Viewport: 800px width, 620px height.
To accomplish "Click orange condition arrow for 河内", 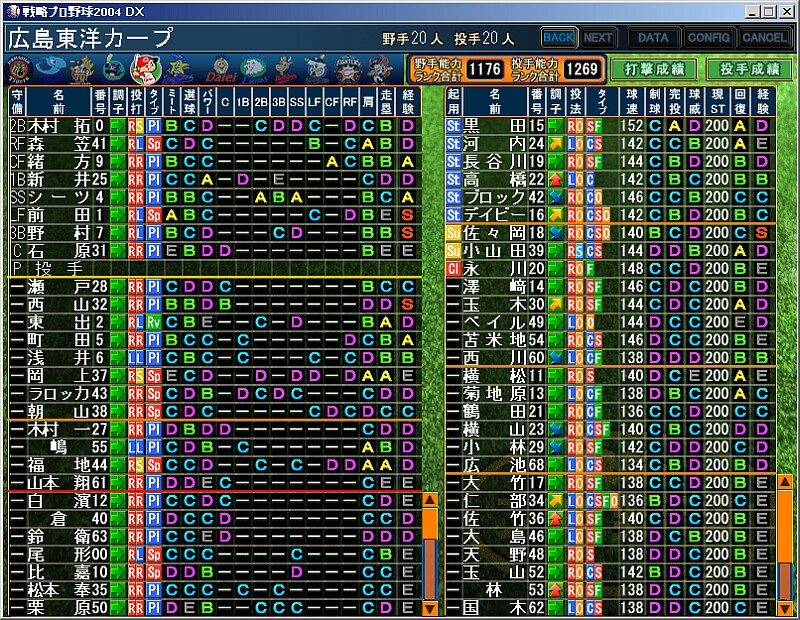I will click(556, 144).
